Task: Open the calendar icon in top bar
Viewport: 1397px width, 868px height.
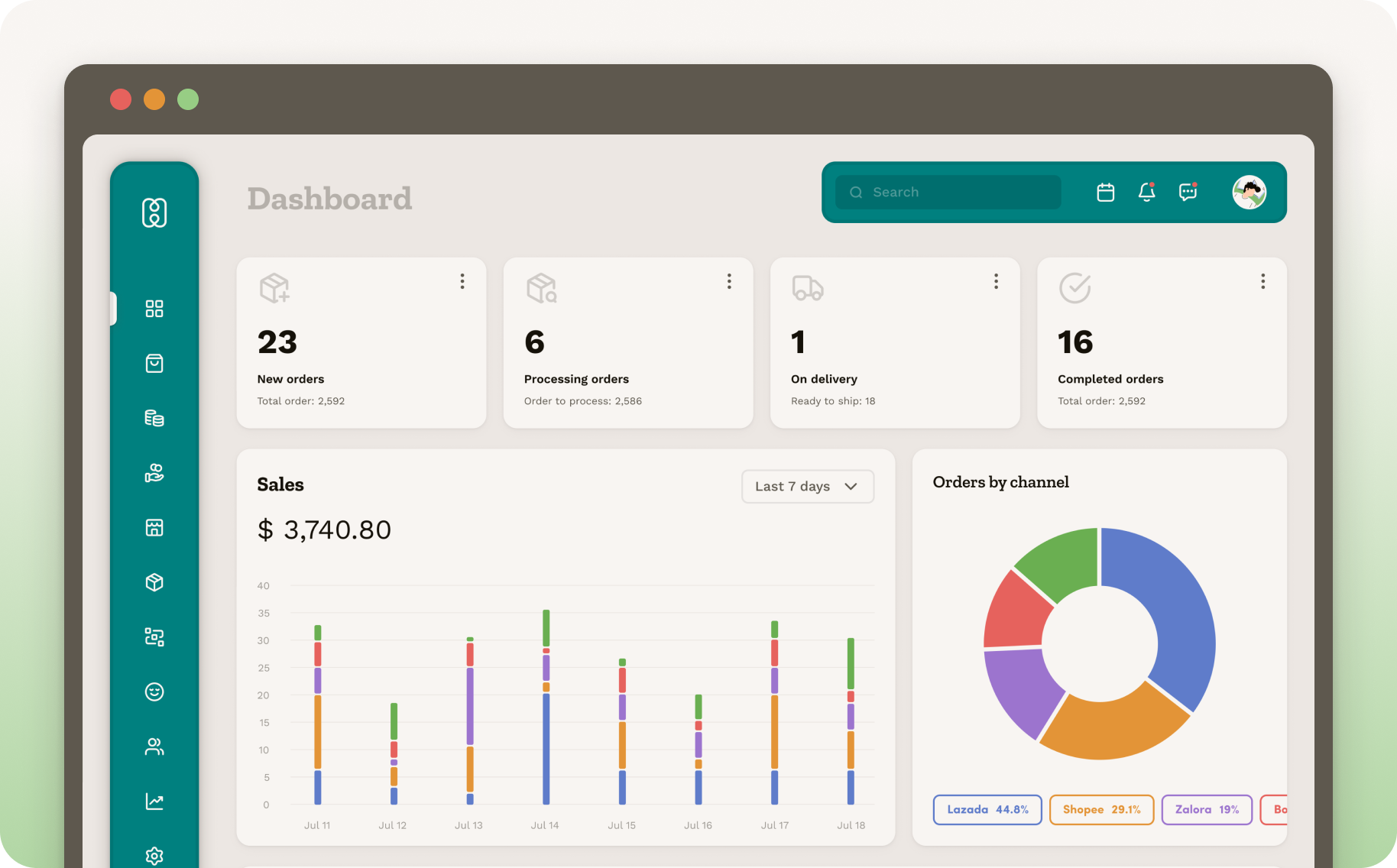Action: pos(1105,193)
